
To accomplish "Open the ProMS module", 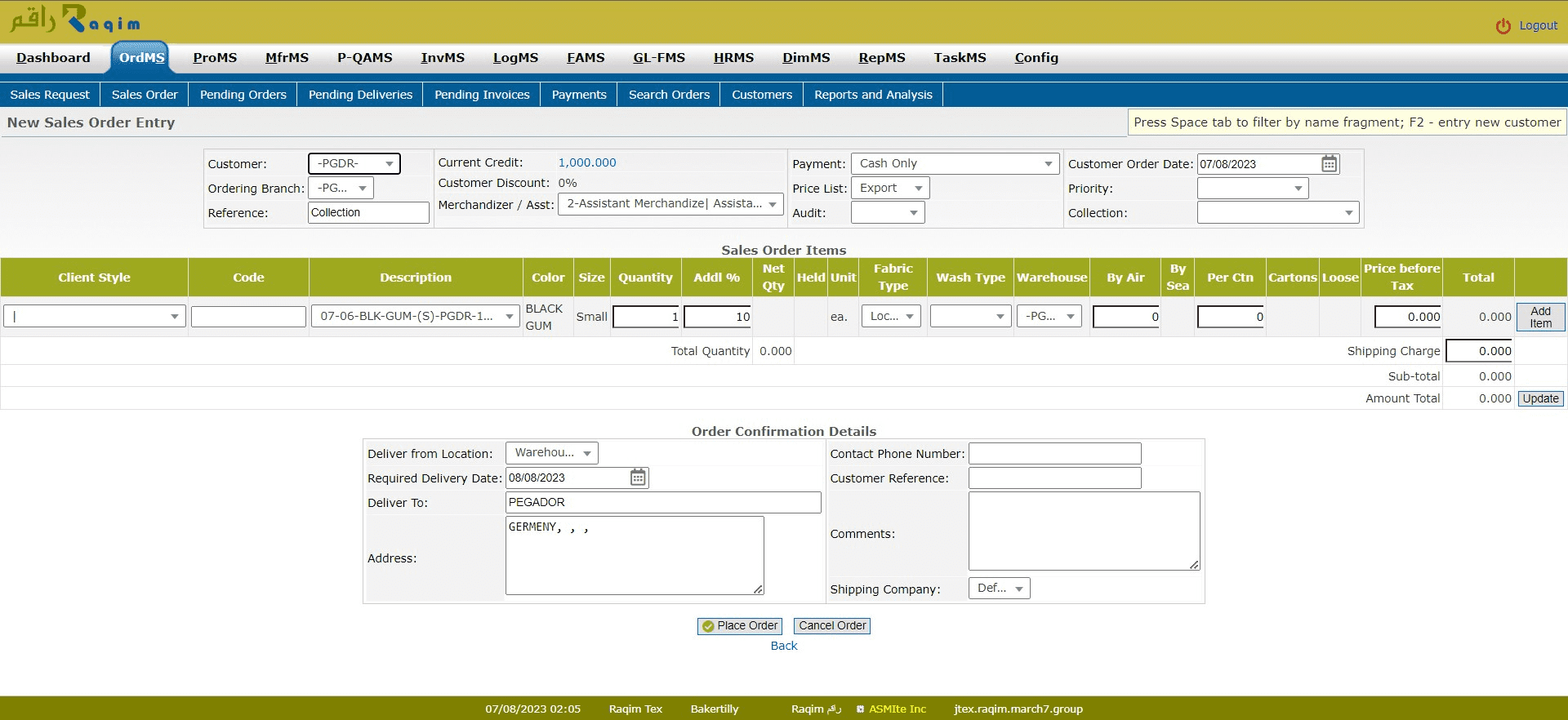I will click(215, 58).
